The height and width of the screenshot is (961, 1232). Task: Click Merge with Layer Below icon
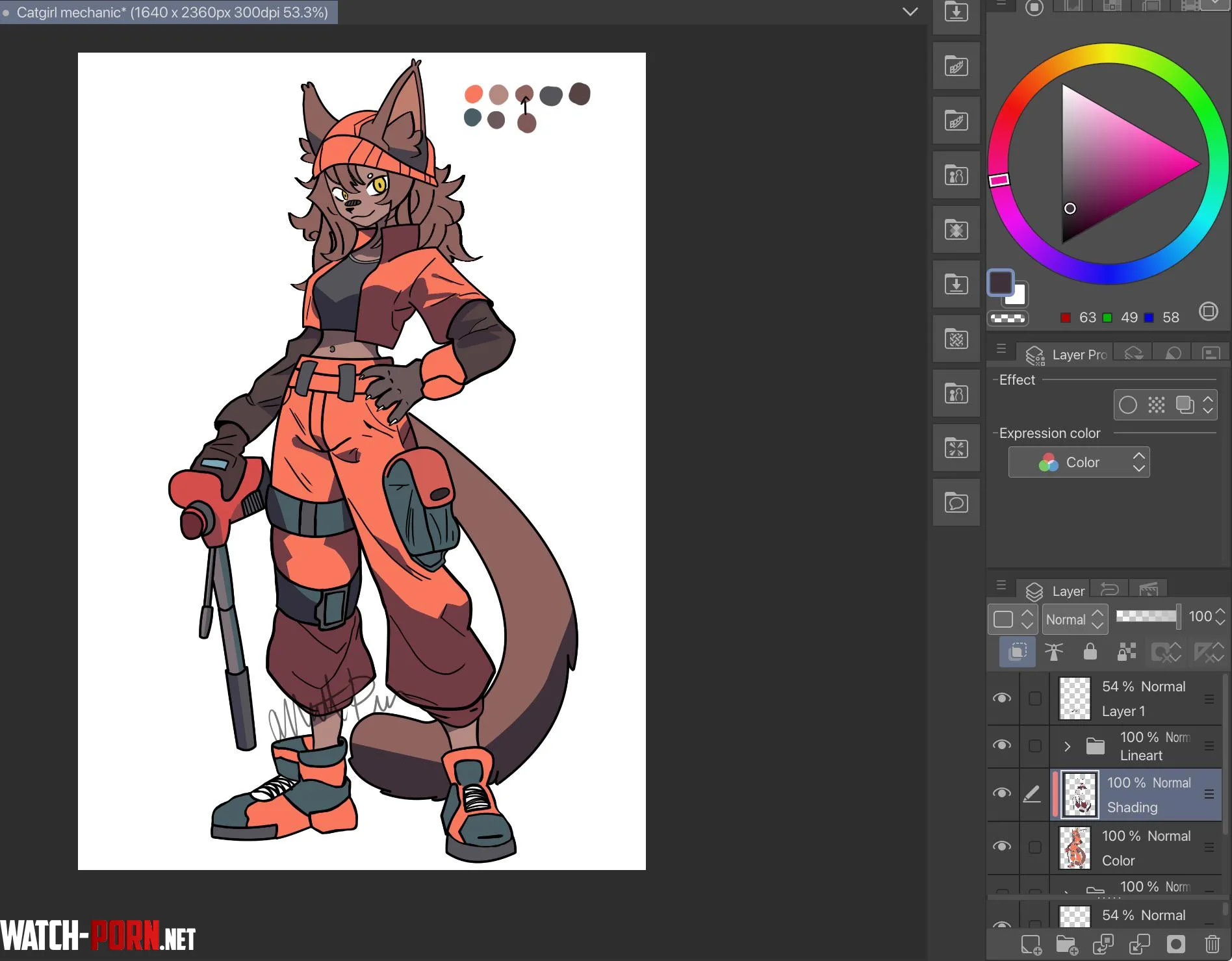[1140, 944]
